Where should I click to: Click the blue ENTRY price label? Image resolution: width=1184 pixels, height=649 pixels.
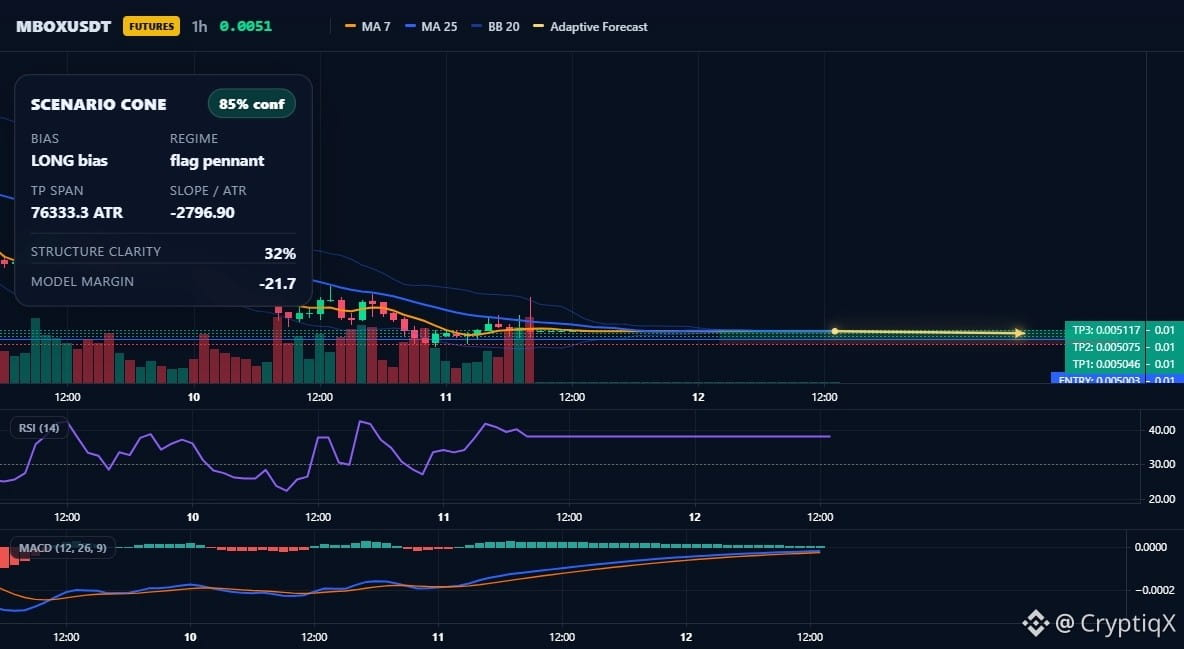1099,379
